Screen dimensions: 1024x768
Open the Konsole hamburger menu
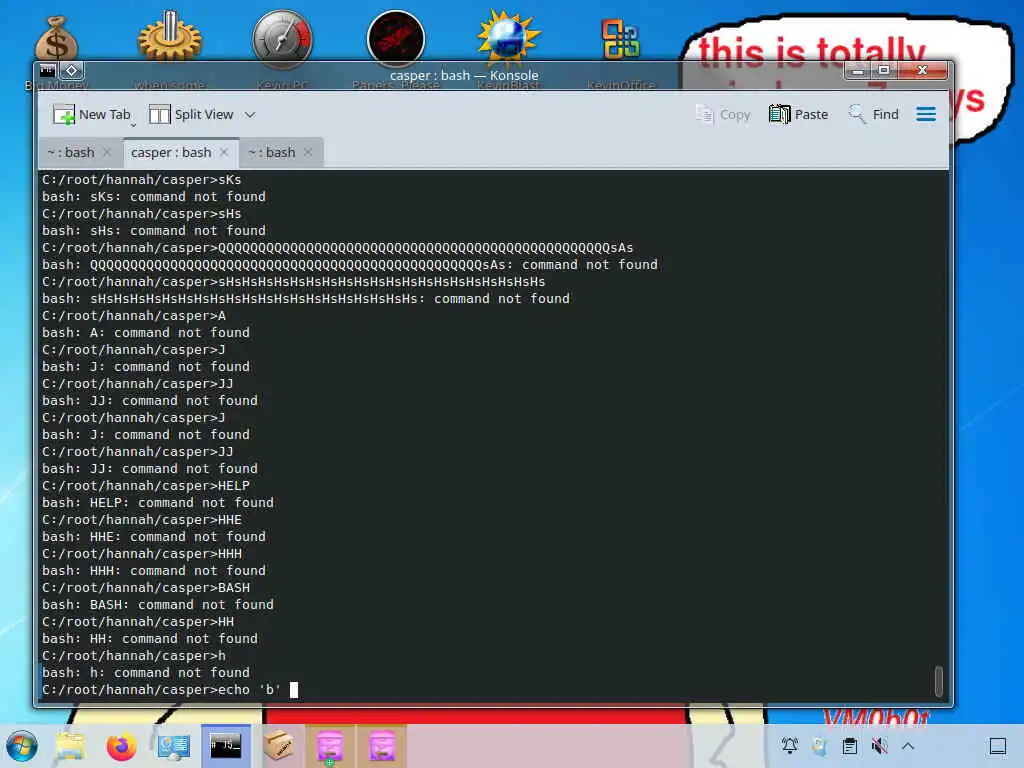point(926,114)
